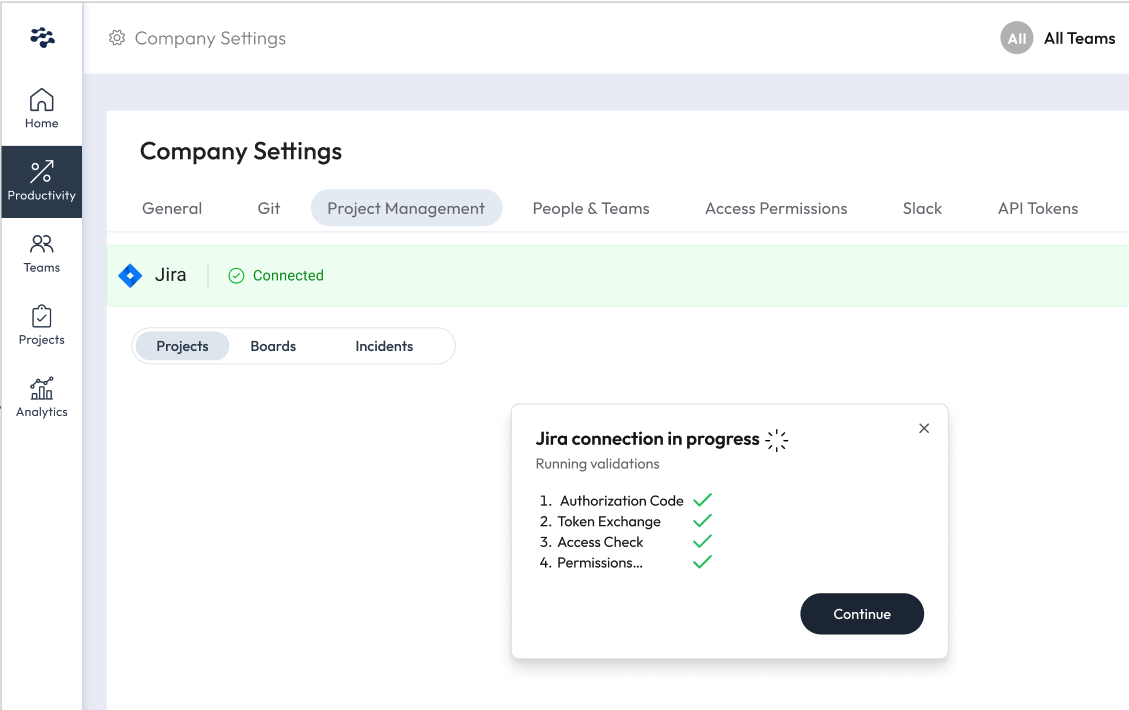Switch to the General tab
The height and width of the screenshot is (710, 1129).
[x=172, y=208]
